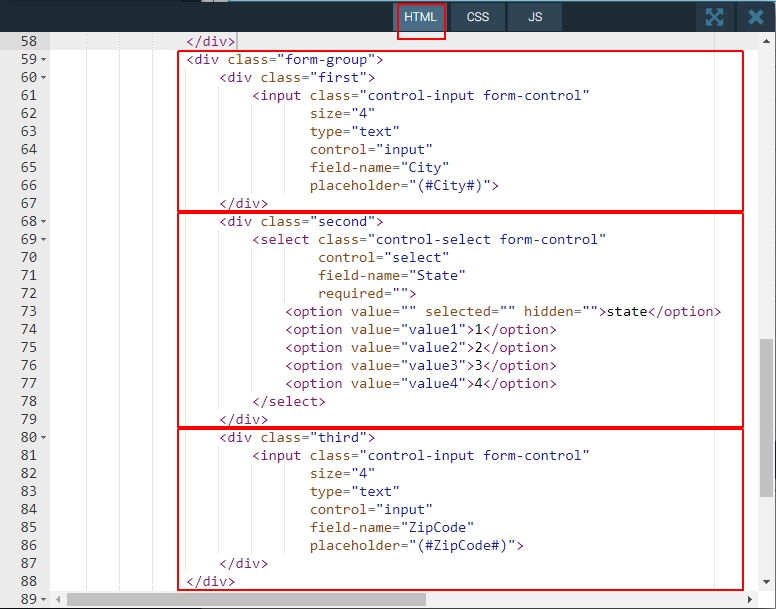776x609 pixels.
Task: Click the div class="first" line
Action: click(x=297, y=78)
